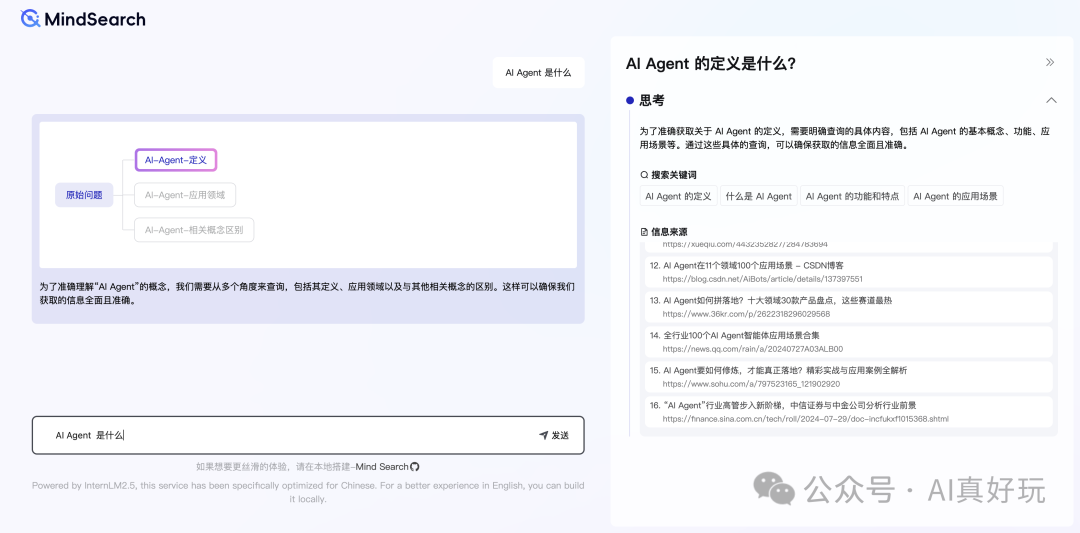Collapse the 思考 section chevron
Viewport: 1080px width, 533px height.
point(1051,100)
